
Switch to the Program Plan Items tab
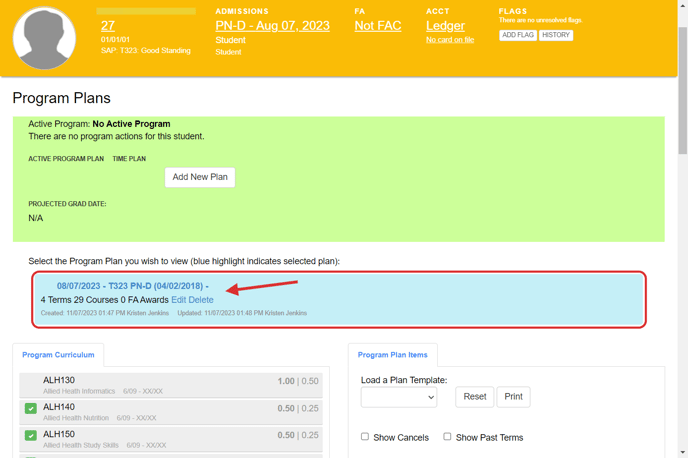(392, 355)
